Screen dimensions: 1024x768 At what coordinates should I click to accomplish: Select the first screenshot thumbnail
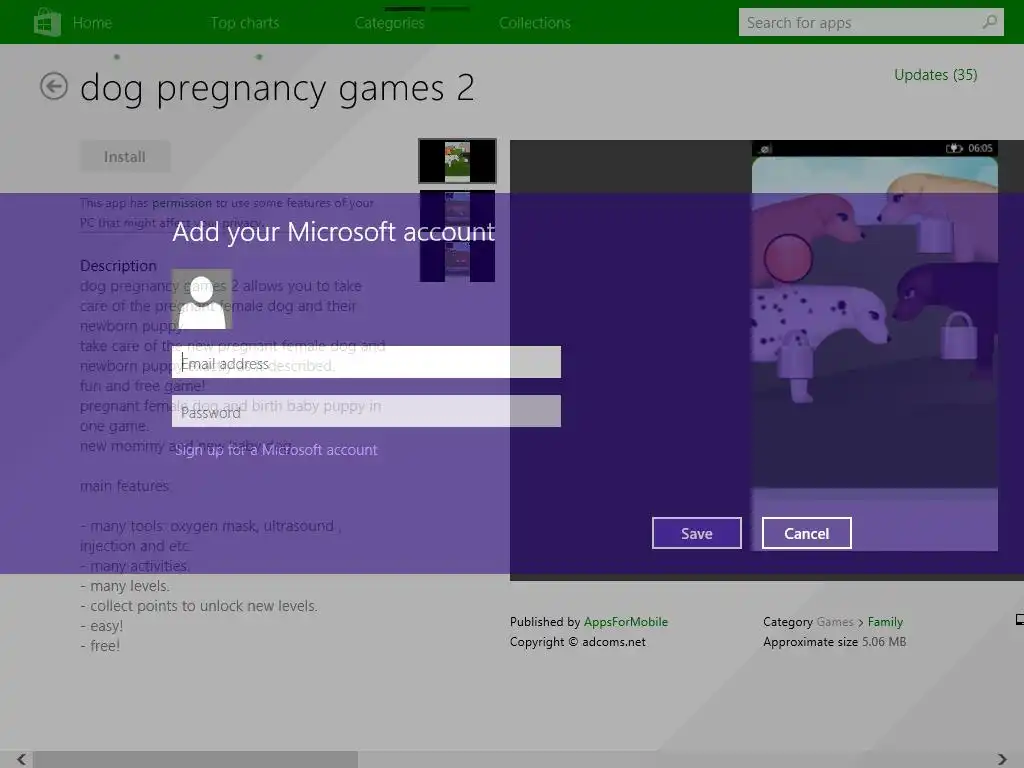click(x=457, y=161)
